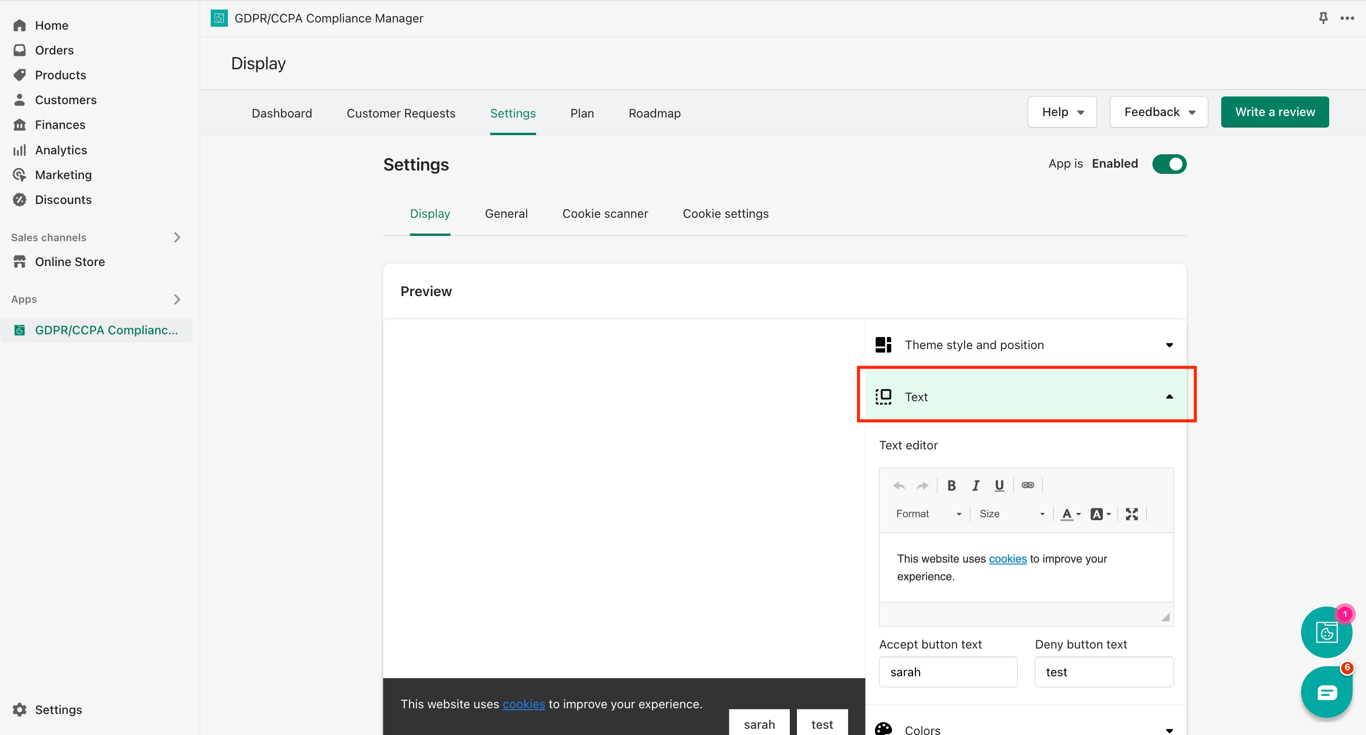Click the Write a review button
The width and height of the screenshot is (1366, 735).
click(1275, 112)
